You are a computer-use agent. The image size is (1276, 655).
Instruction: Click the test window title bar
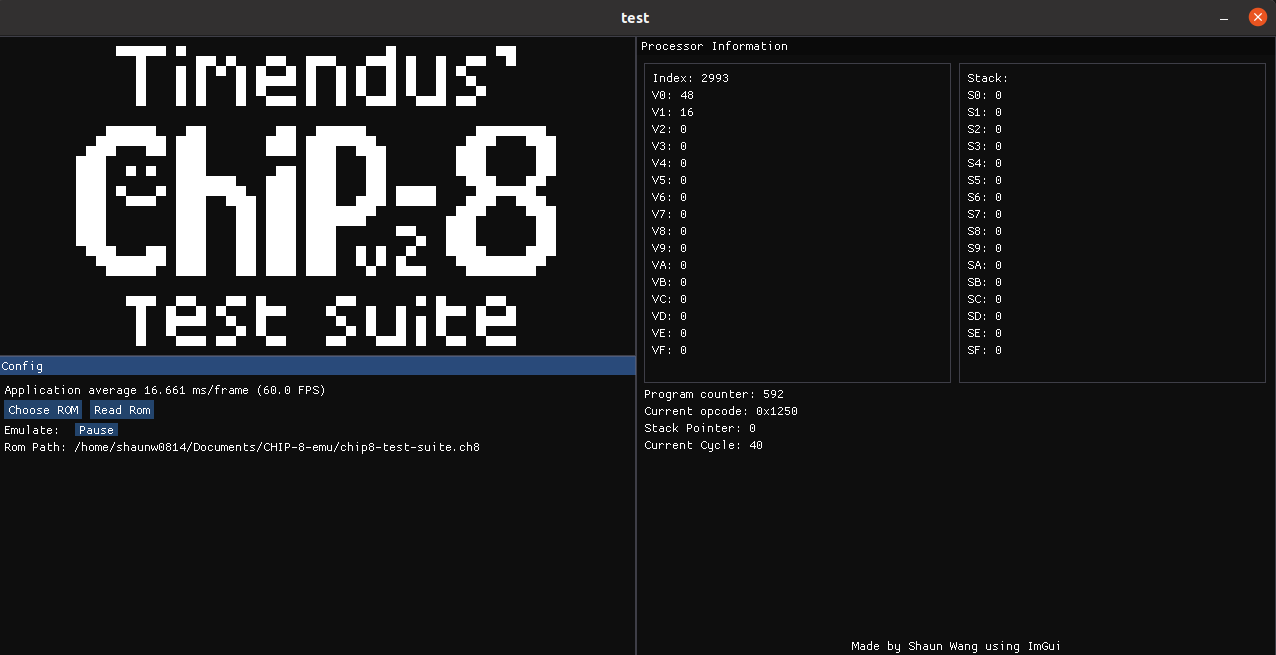[x=635, y=17]
